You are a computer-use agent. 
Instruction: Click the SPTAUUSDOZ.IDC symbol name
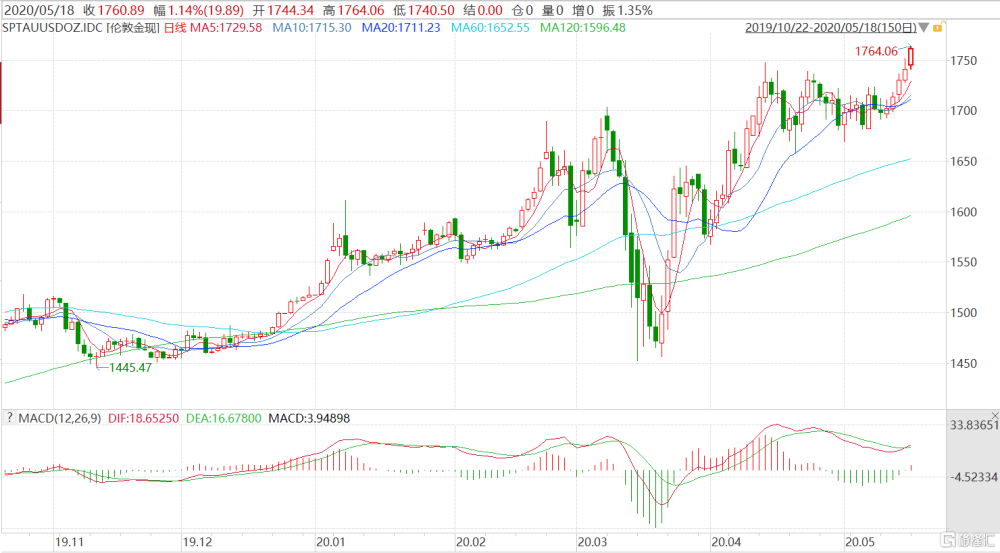[52, 27]
